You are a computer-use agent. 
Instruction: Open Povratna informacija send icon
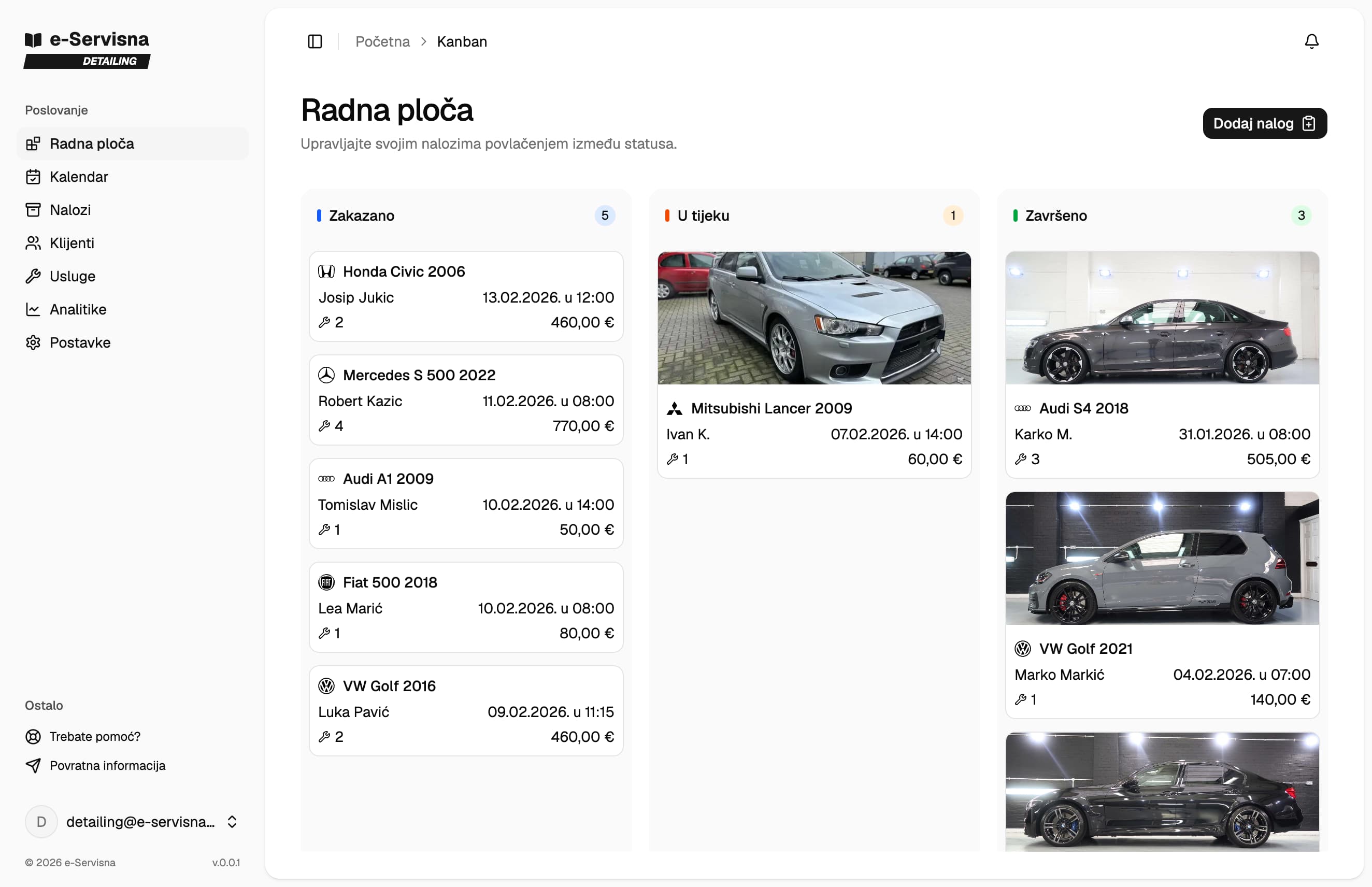[33, 765]
